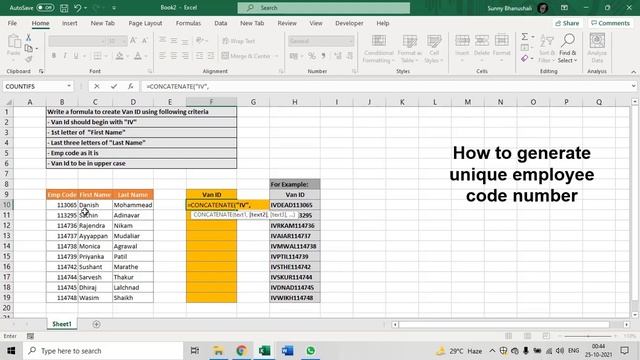
Task: Open the Name Box dropdown arrow
Action: pyautogui.click(x=69, y=86)
